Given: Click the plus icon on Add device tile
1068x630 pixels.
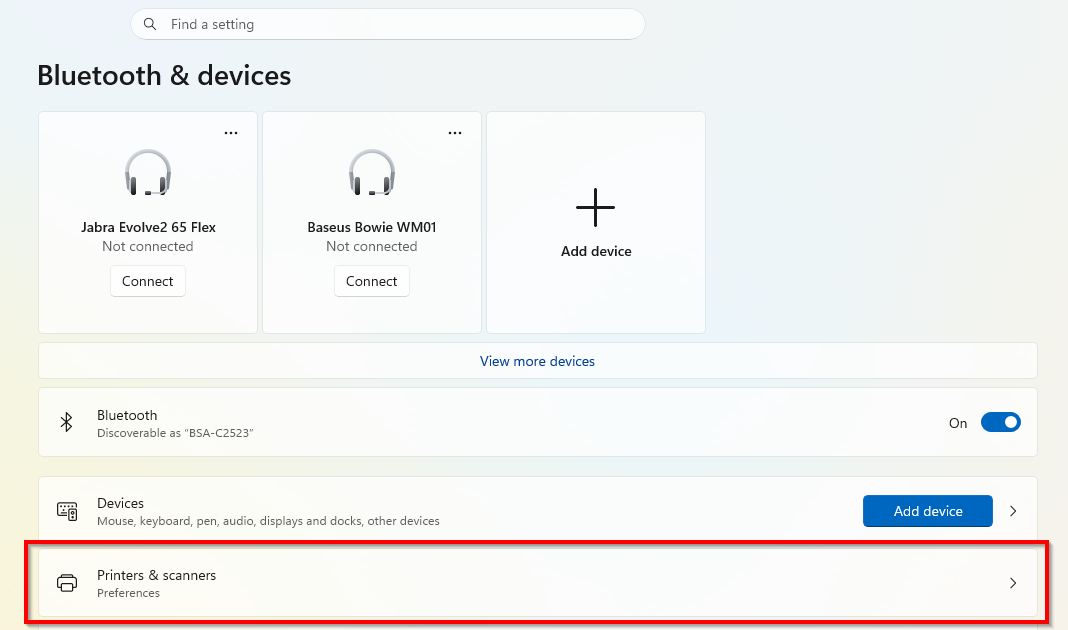Looking at the screenshot, I should [596, 207].
